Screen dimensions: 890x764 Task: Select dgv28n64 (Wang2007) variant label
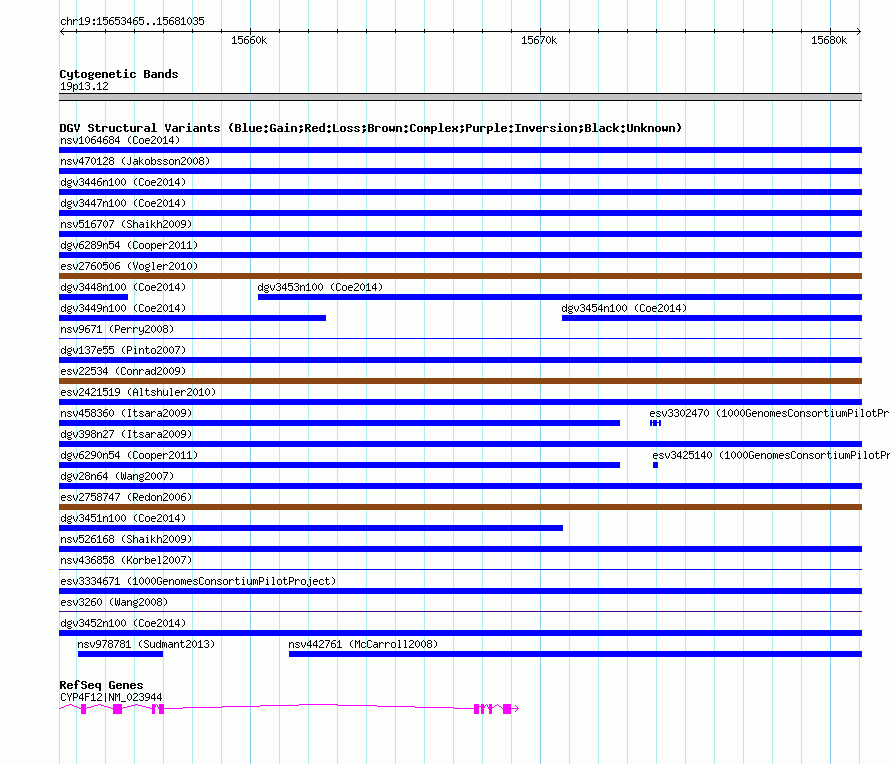coord(117,476)
